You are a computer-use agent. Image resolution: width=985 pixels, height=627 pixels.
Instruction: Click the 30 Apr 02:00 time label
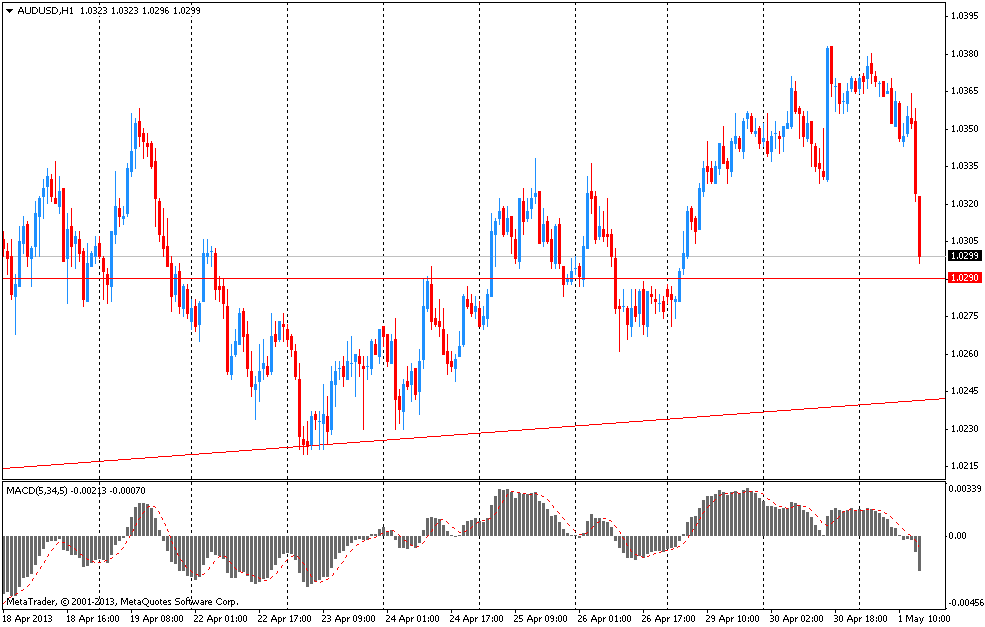pyautogui.click(x=797, y=619)
